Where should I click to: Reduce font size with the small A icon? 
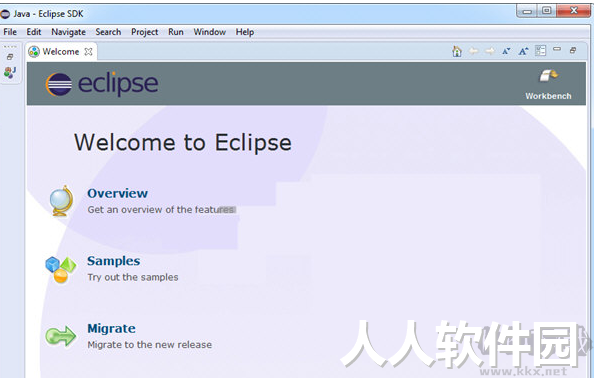click(x=506, y=51)
